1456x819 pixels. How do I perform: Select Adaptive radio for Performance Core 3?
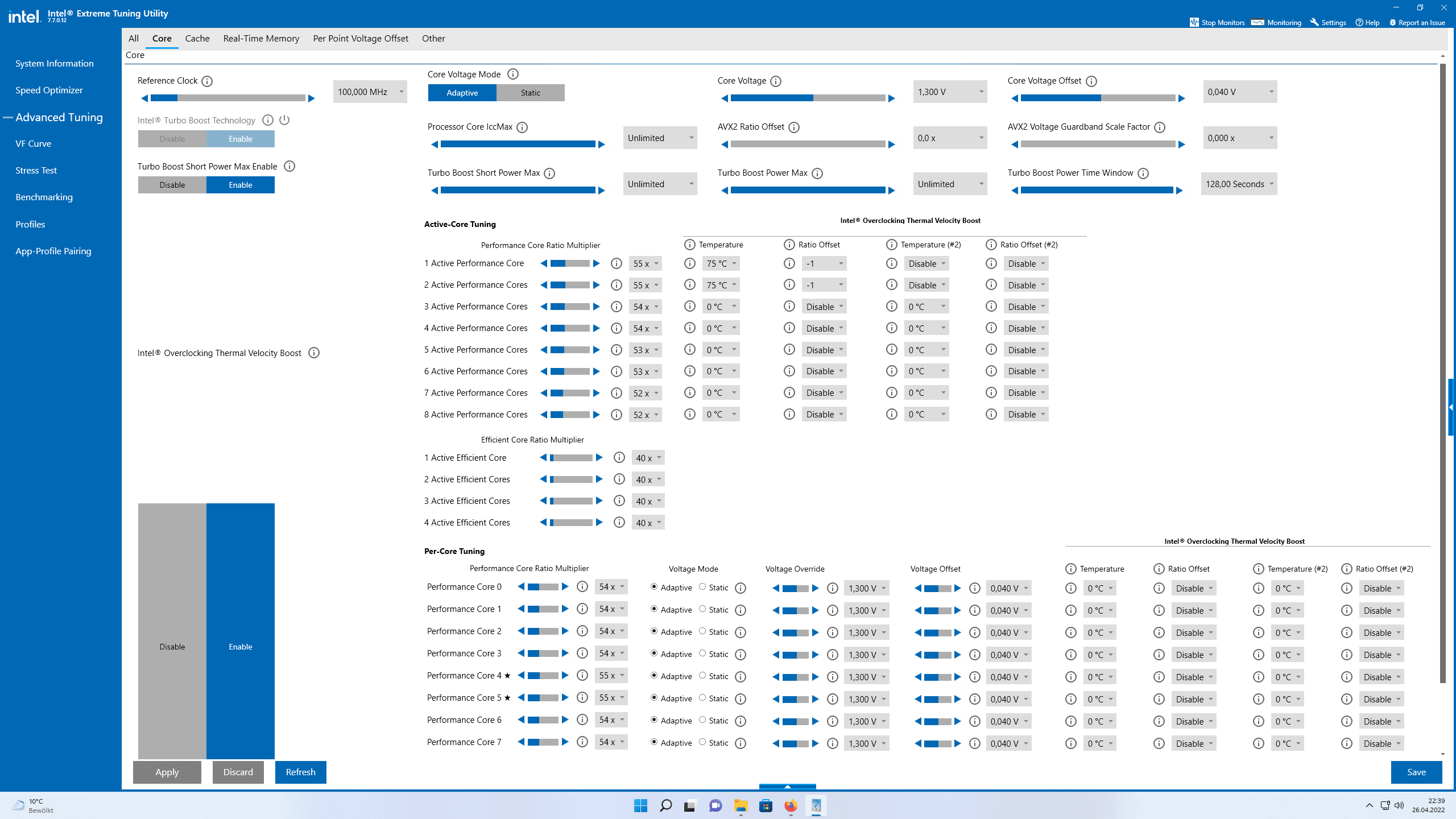(x=654, y=653)
